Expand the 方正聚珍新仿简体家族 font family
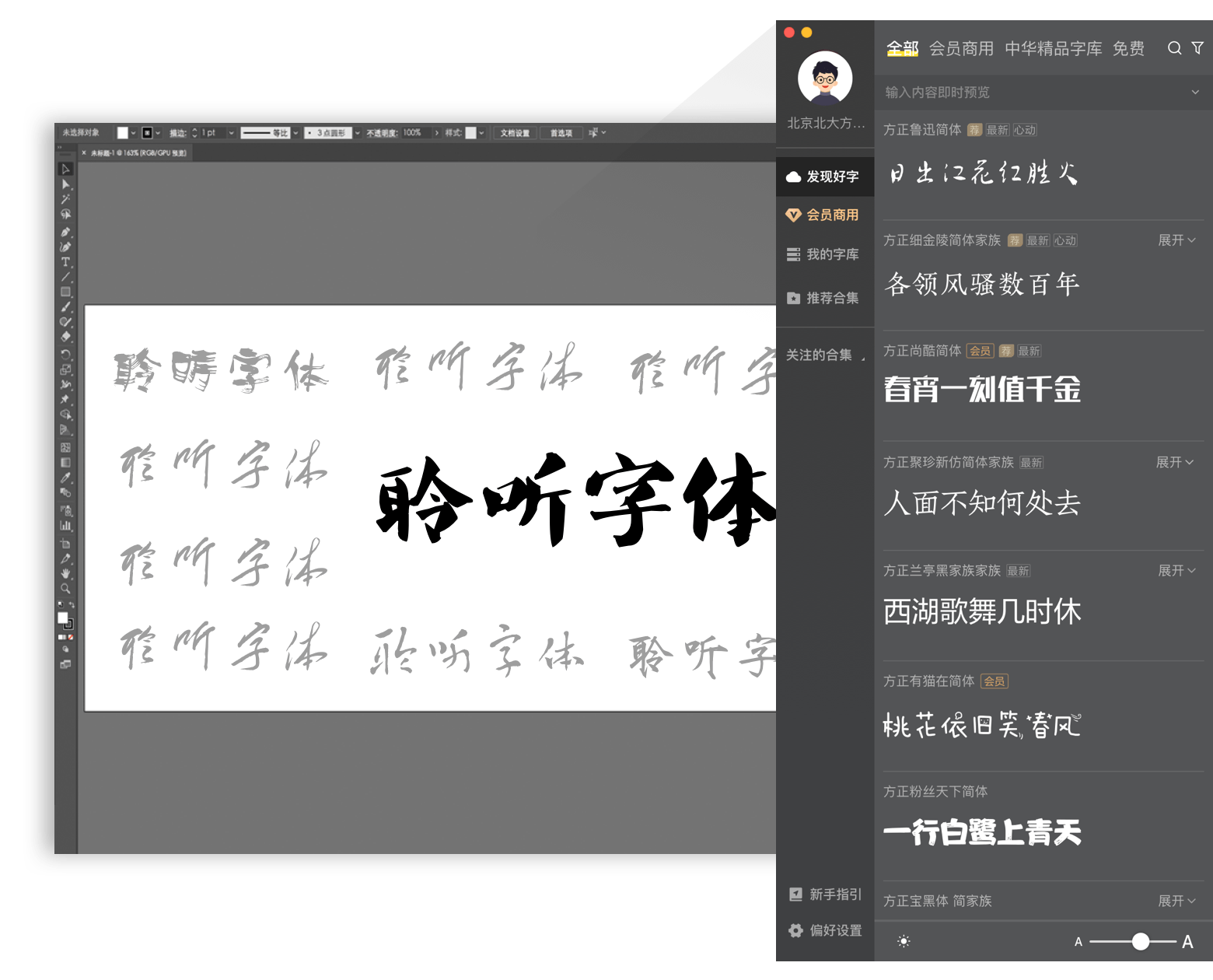Image resolution: width=1213 pixels, height=980 pixels. [1175, 462]
